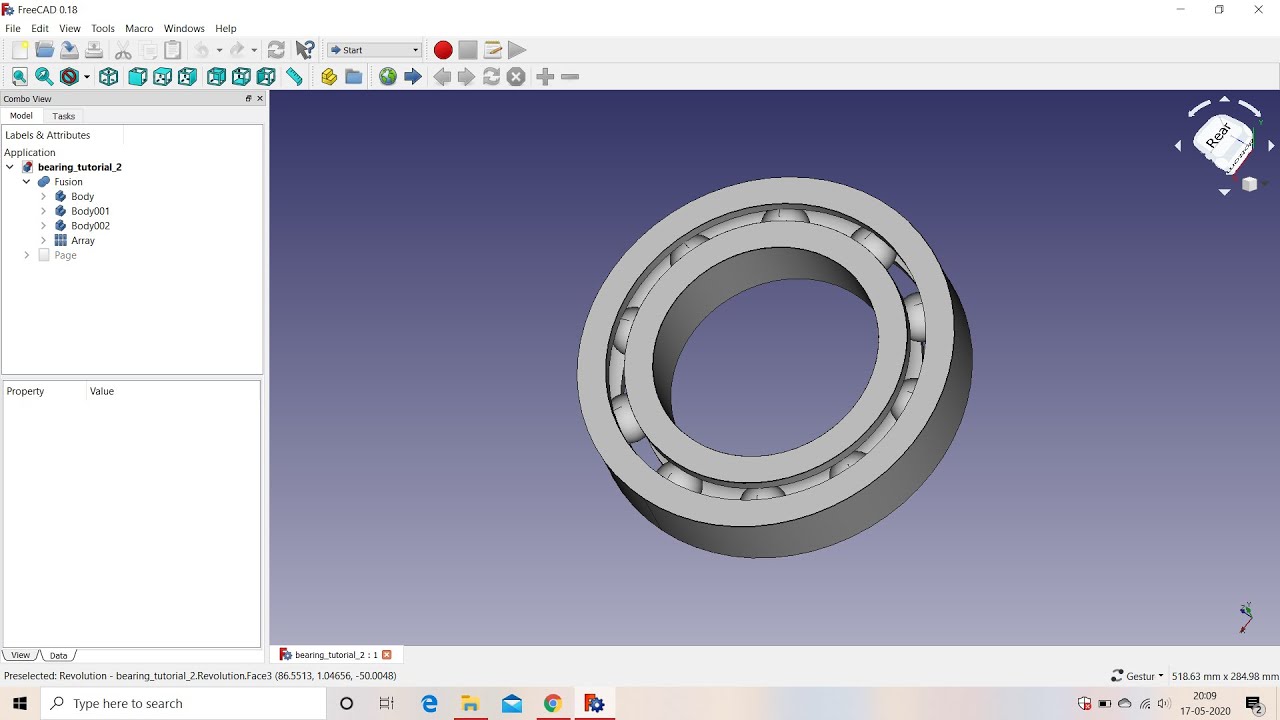Expand the Body tree node
Screen dimensions: 1280x720
point(43,197)
